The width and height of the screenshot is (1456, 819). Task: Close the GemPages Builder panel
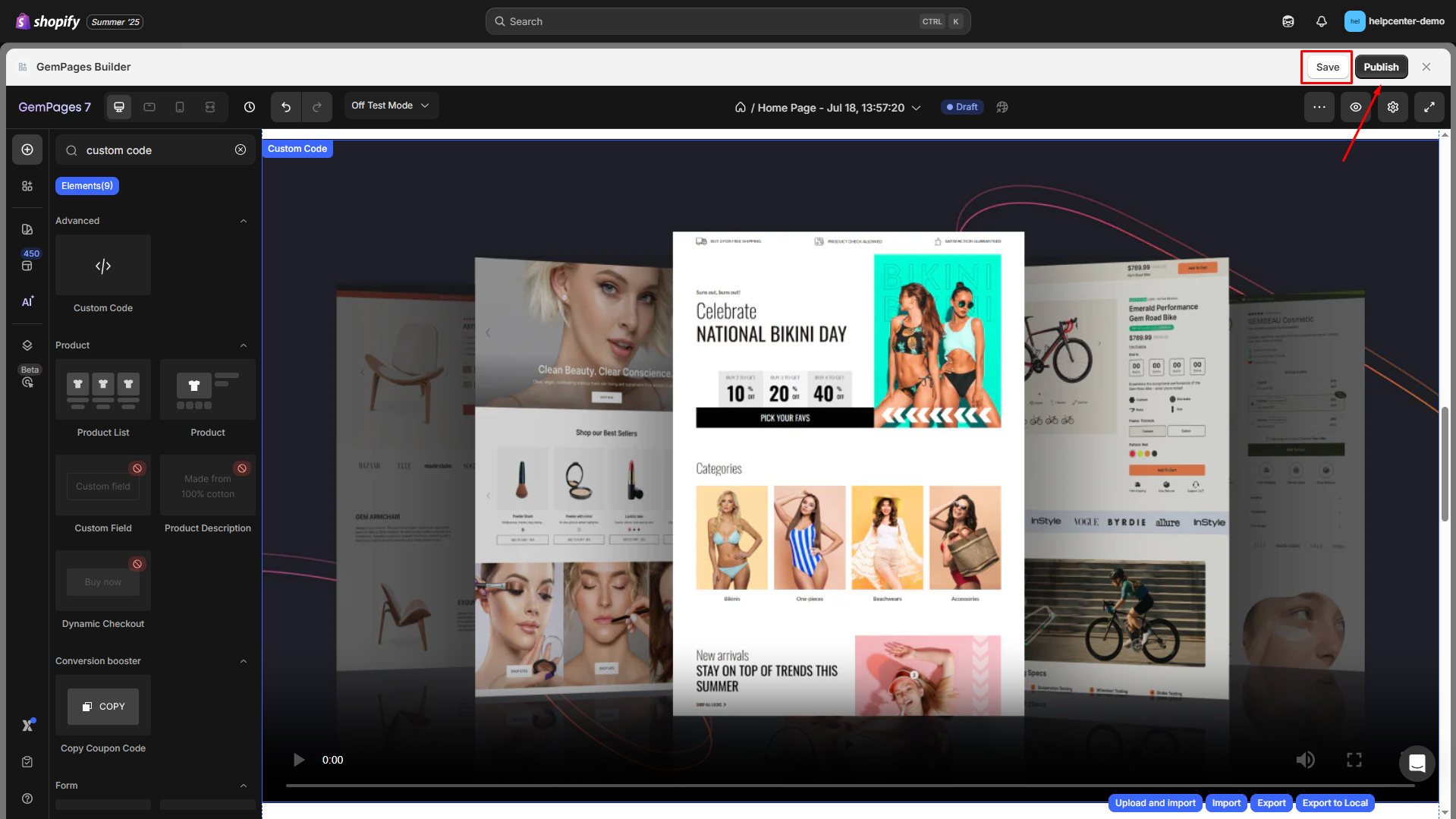click(x=1426, y=67)
